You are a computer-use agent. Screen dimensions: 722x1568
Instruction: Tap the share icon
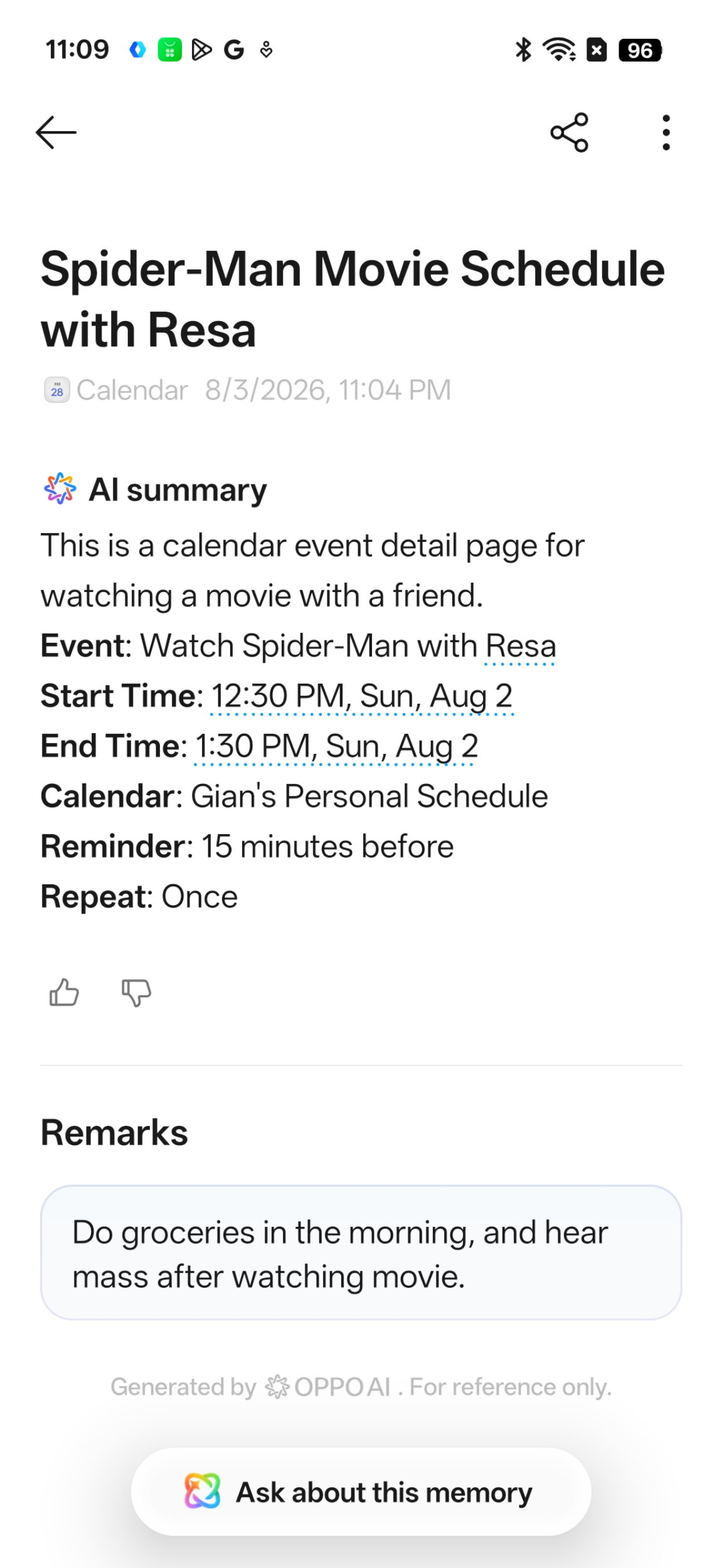(569, 132)
